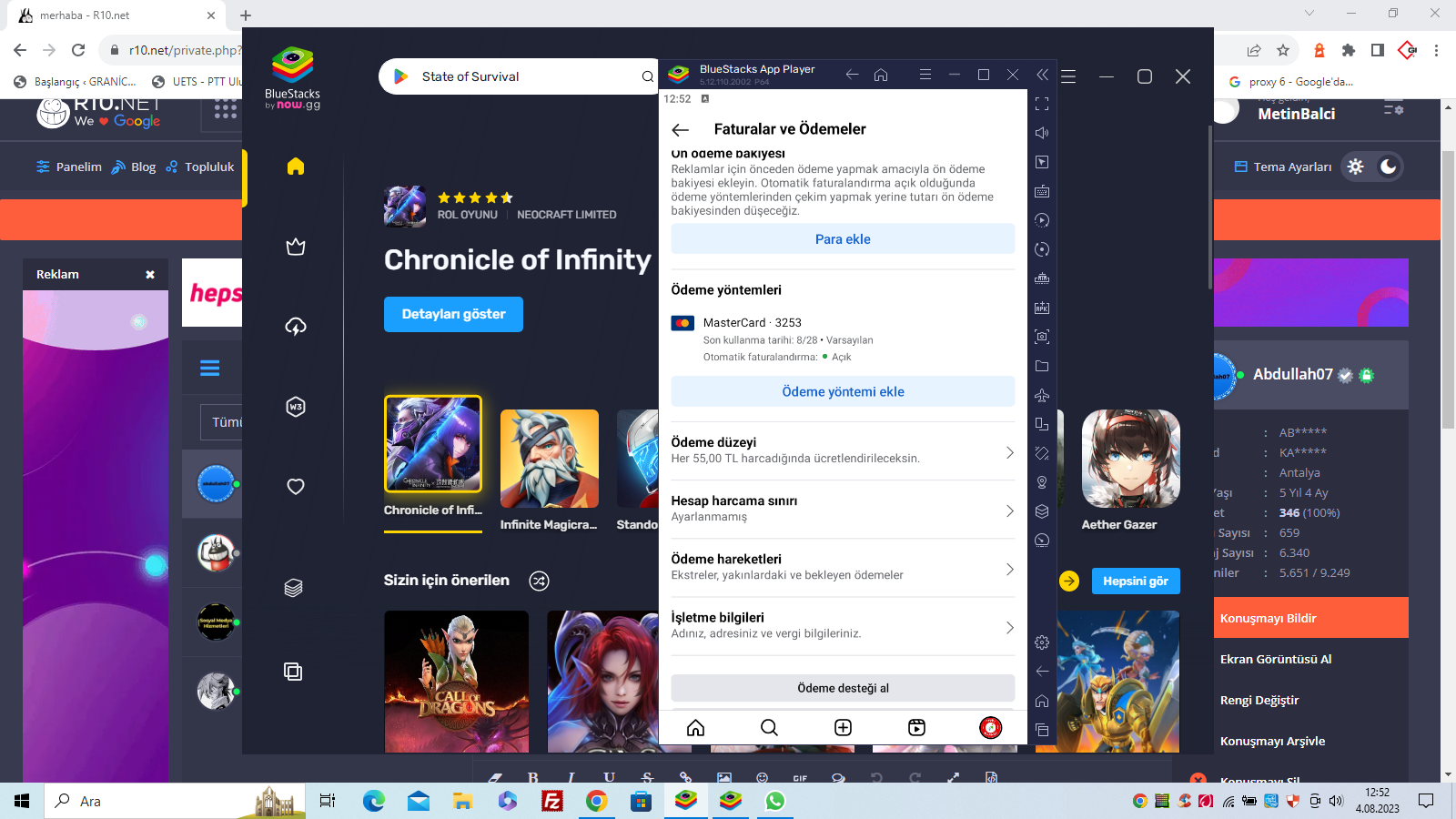Open the BlueStacks X window hamburger menu
Screen dimensions: 1456x819
(x=1068, y=76)
